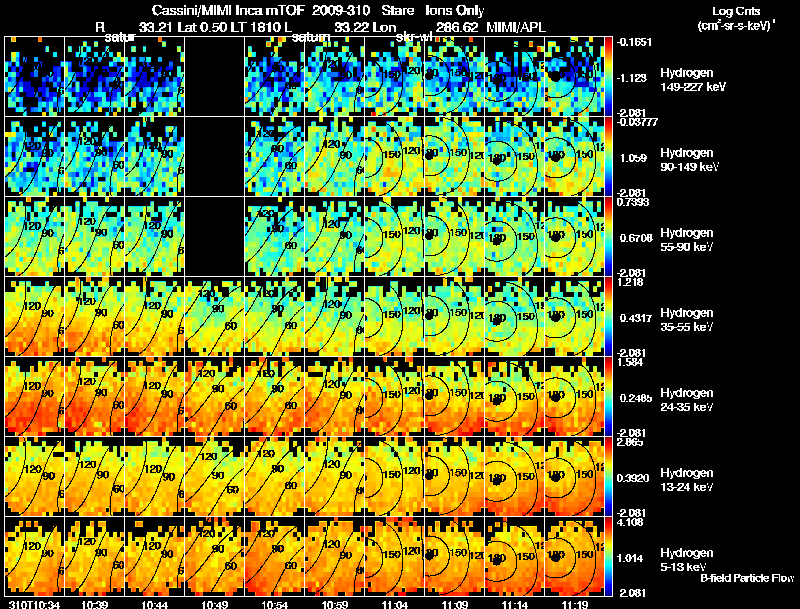
Task: Click the 1.014 color scale value
Action: (x=630, y=559)
